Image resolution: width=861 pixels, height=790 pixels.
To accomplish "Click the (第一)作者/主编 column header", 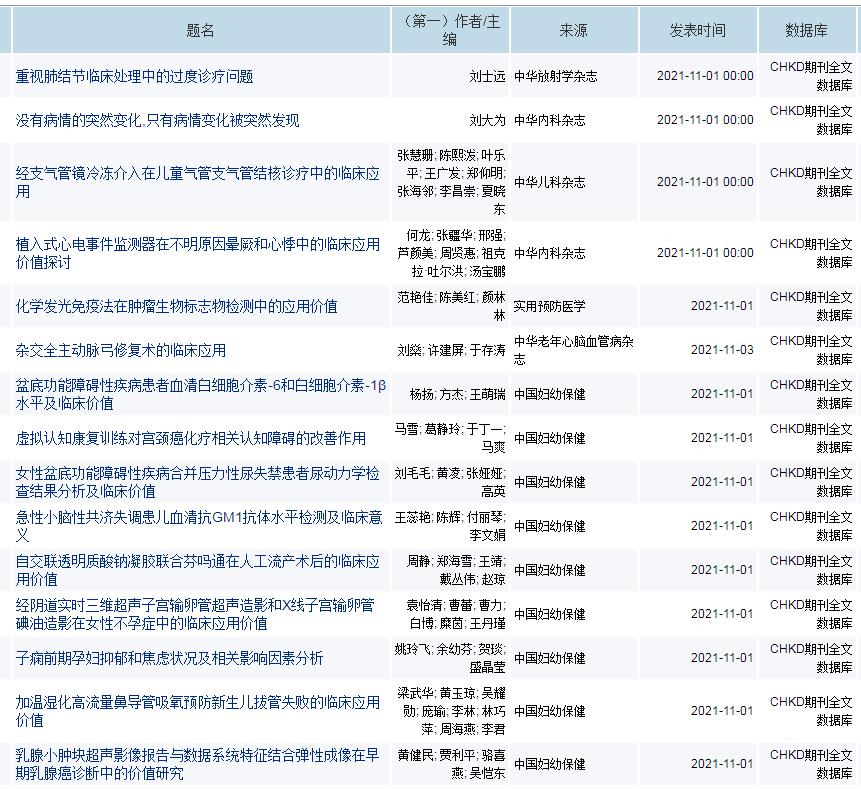I will [x=450, y=31].
